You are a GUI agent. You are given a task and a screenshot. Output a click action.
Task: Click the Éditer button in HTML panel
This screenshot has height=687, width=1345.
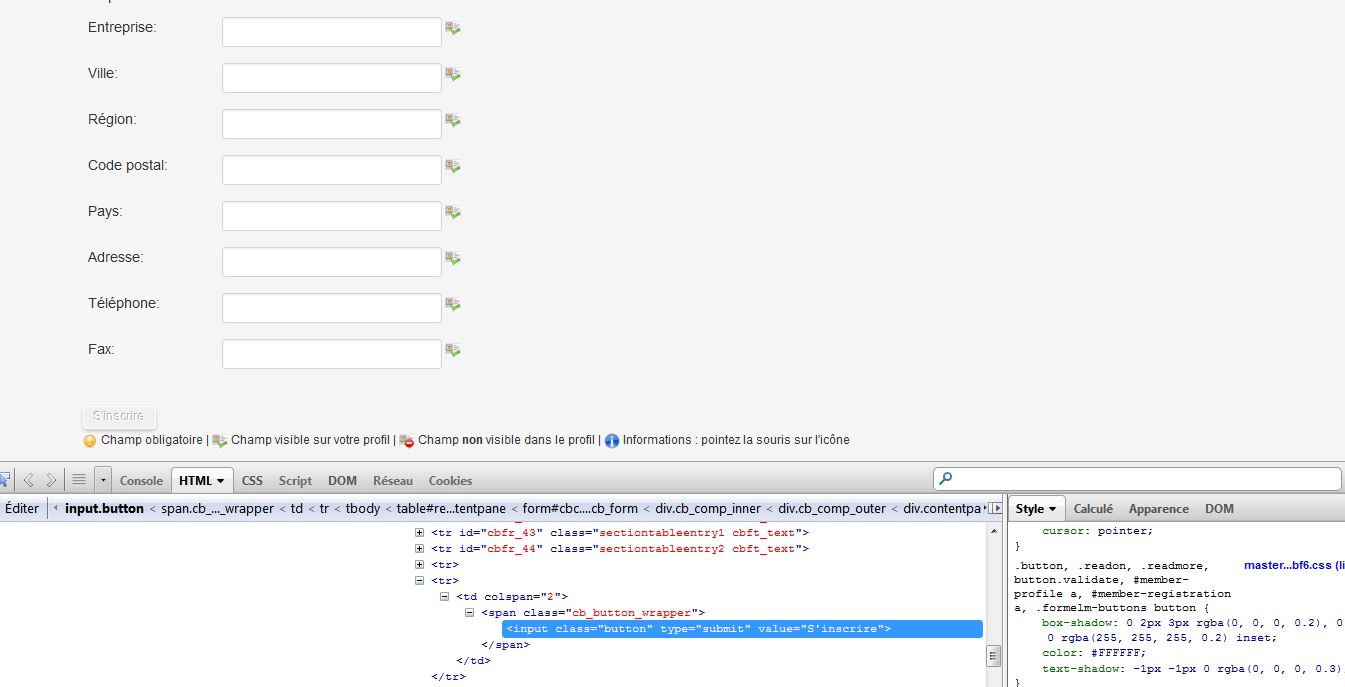click(x=22, y=509)
